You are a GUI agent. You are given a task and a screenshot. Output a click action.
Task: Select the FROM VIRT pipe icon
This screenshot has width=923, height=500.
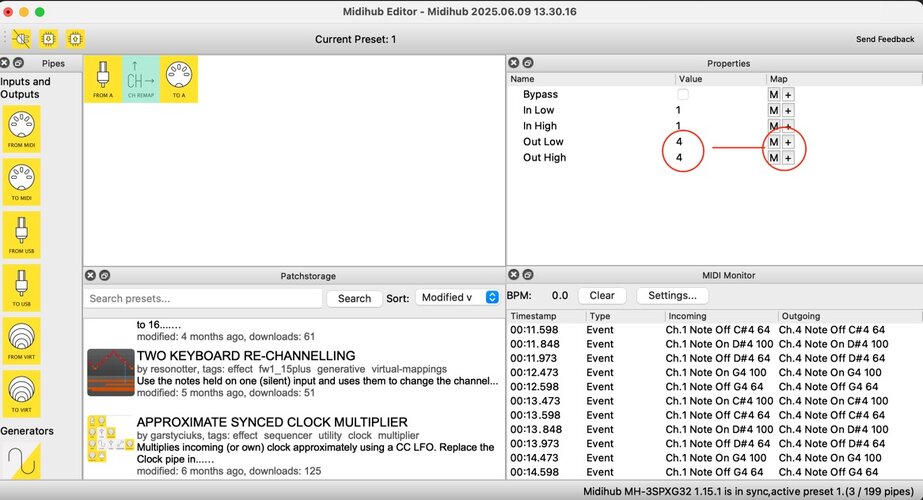pos(21,341)
